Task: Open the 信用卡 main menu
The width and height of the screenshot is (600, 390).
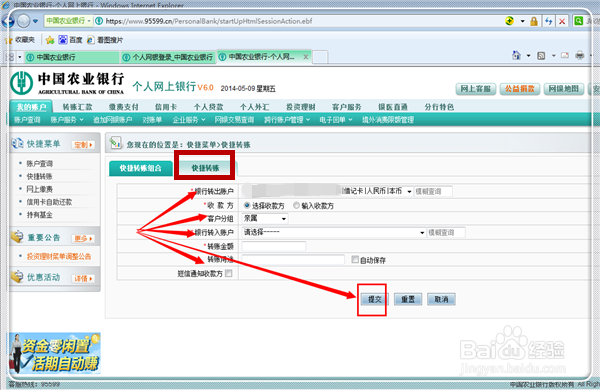Action: click(x=166, y=107)
